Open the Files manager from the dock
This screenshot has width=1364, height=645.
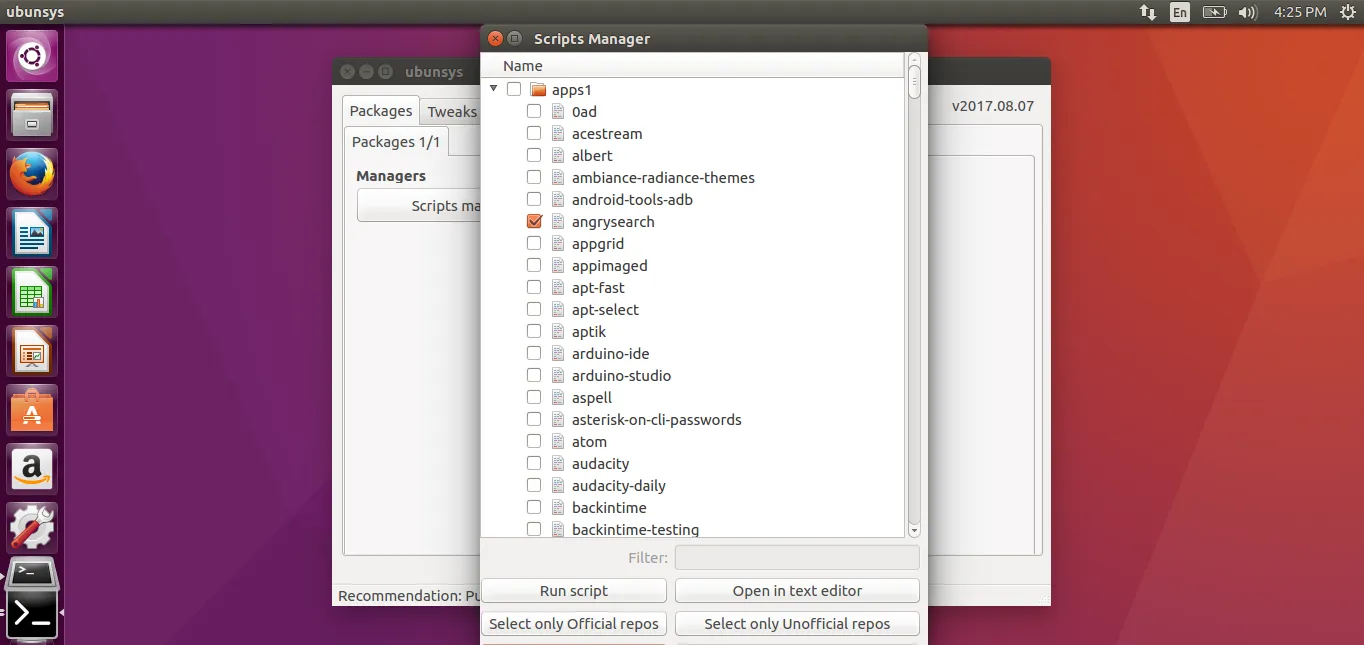(32, 115)
